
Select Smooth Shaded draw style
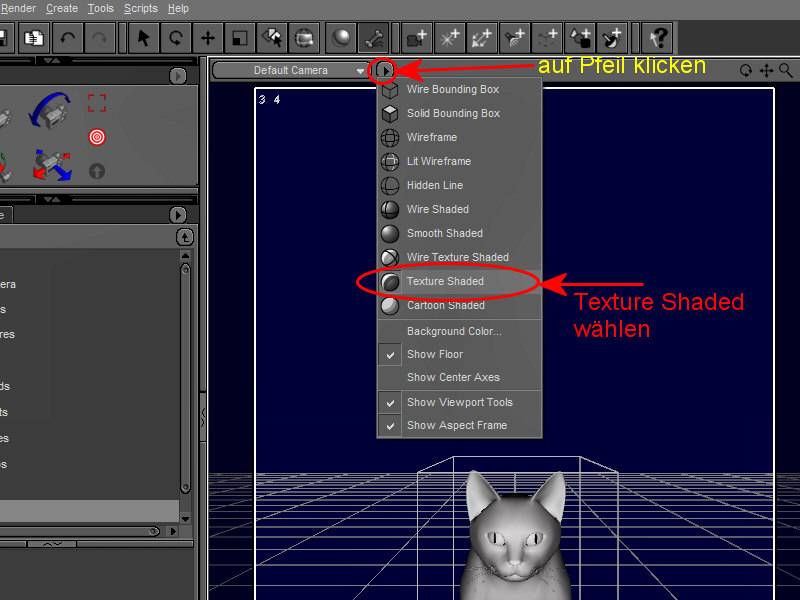pos(459,233)
